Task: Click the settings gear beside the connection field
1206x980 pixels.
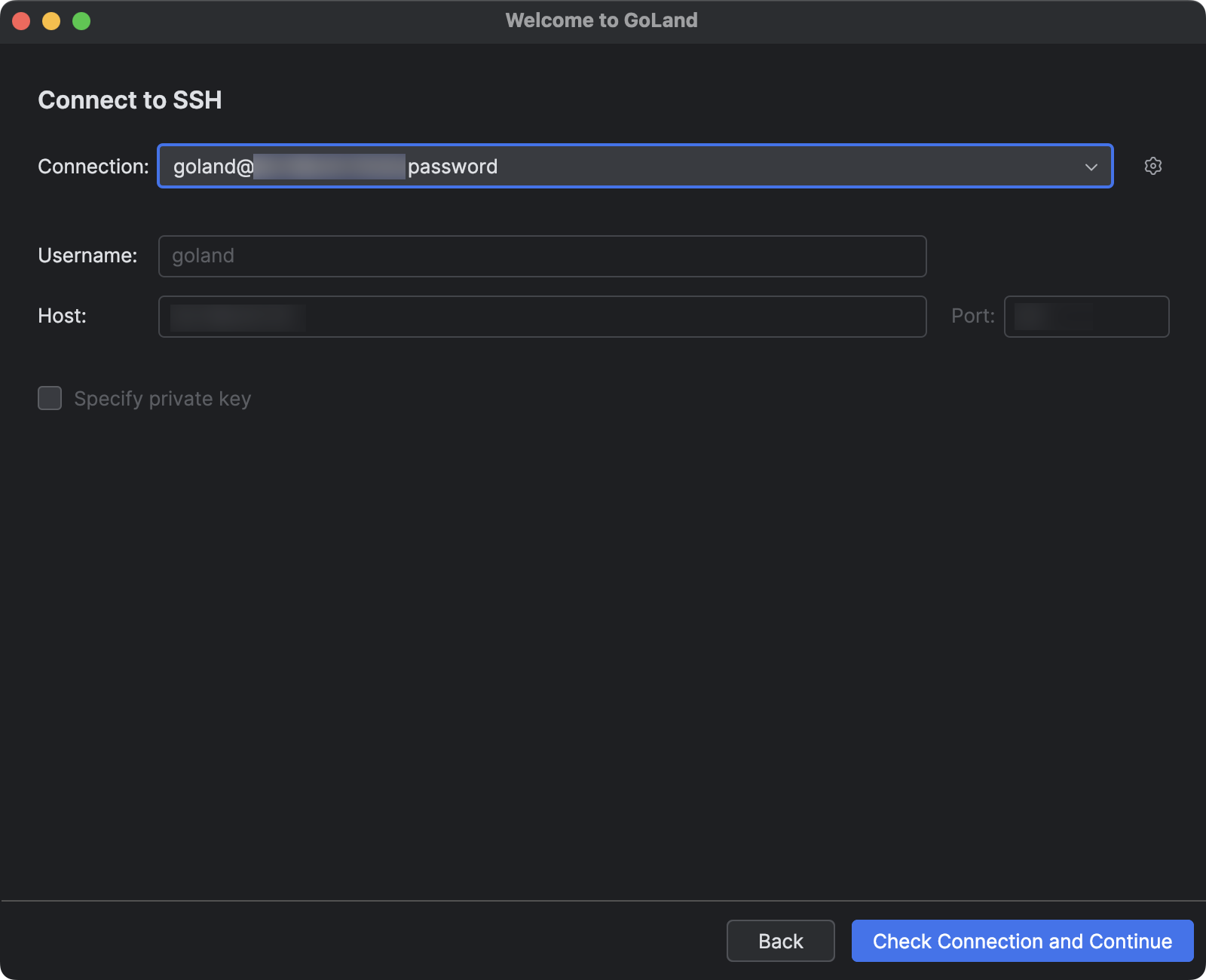Action: tap(1152, 166)
